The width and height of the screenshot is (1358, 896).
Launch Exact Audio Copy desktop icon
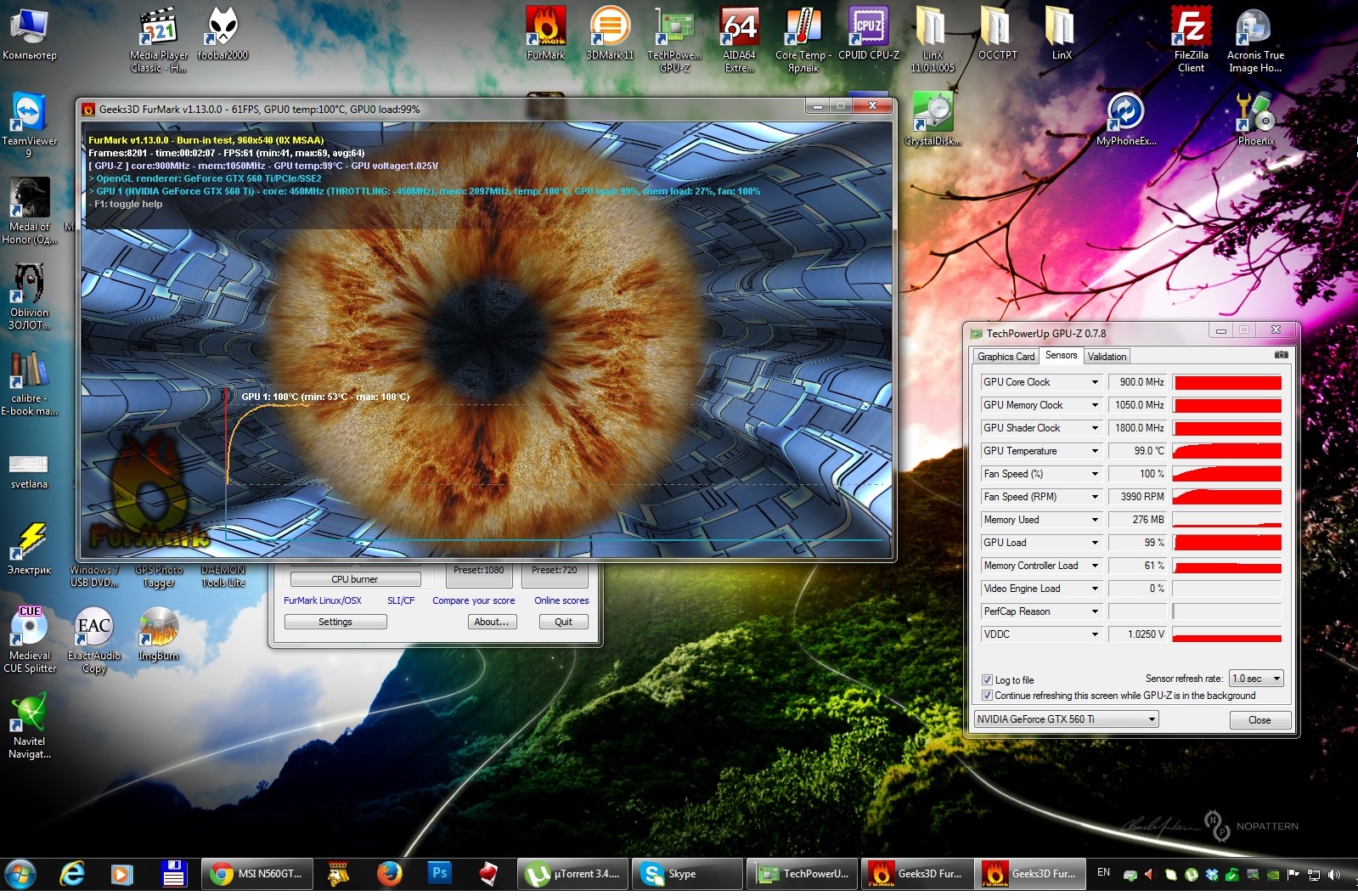point(93,640)
